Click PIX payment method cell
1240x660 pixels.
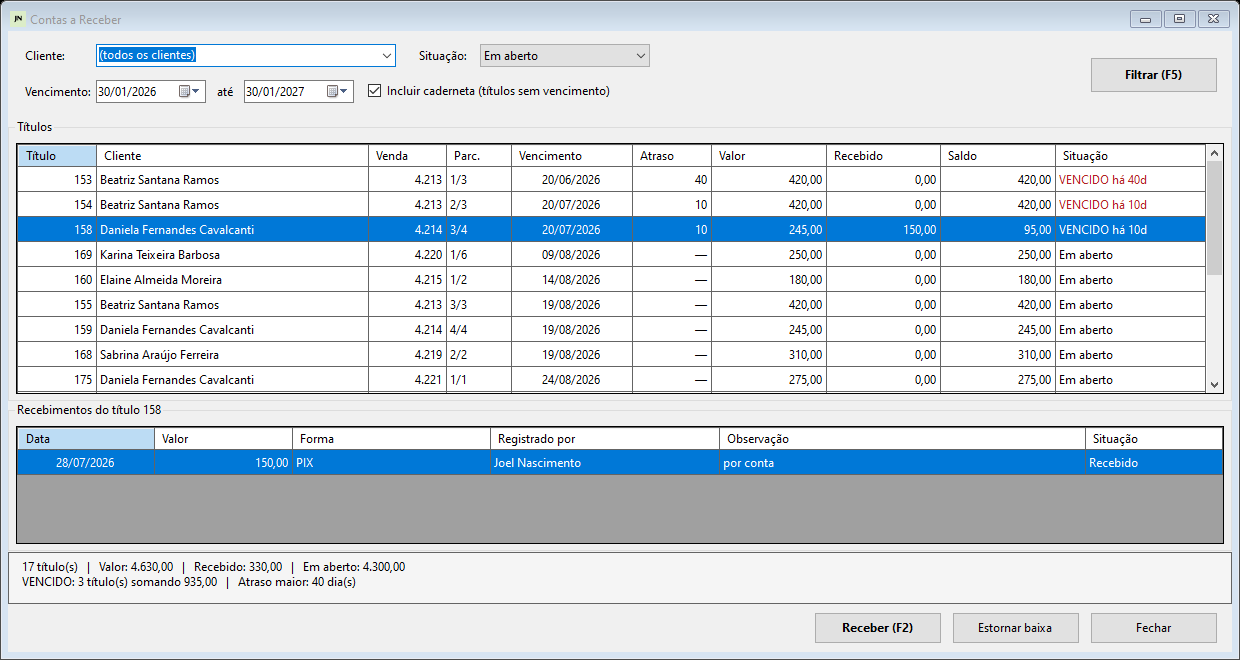coord(392,463)
